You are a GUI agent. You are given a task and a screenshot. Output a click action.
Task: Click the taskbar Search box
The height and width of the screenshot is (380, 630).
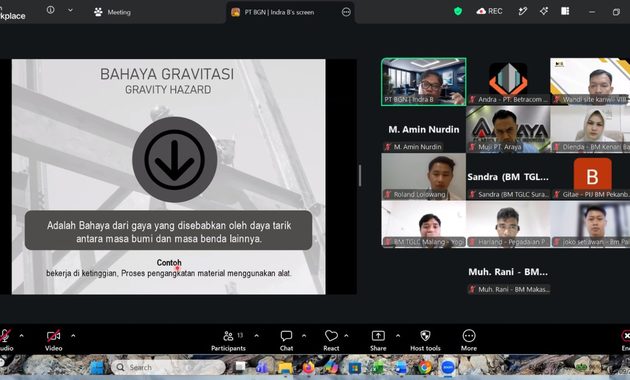168,367
